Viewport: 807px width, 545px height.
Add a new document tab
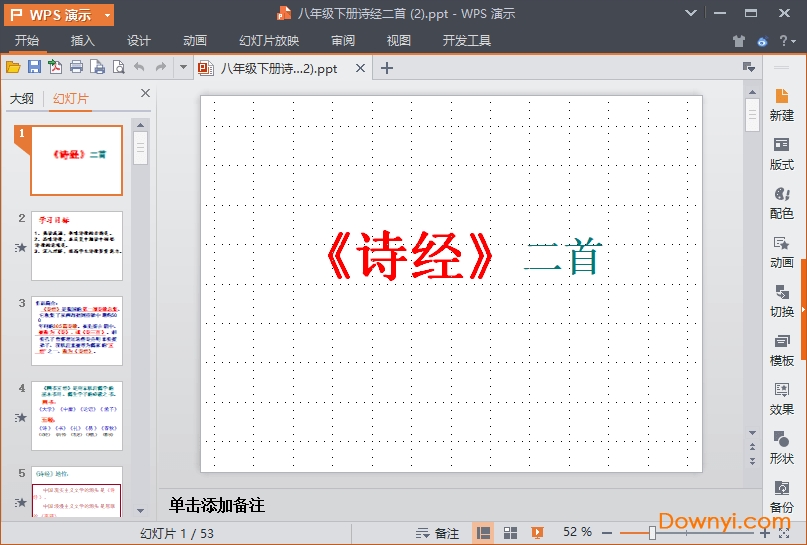[387, 68]
